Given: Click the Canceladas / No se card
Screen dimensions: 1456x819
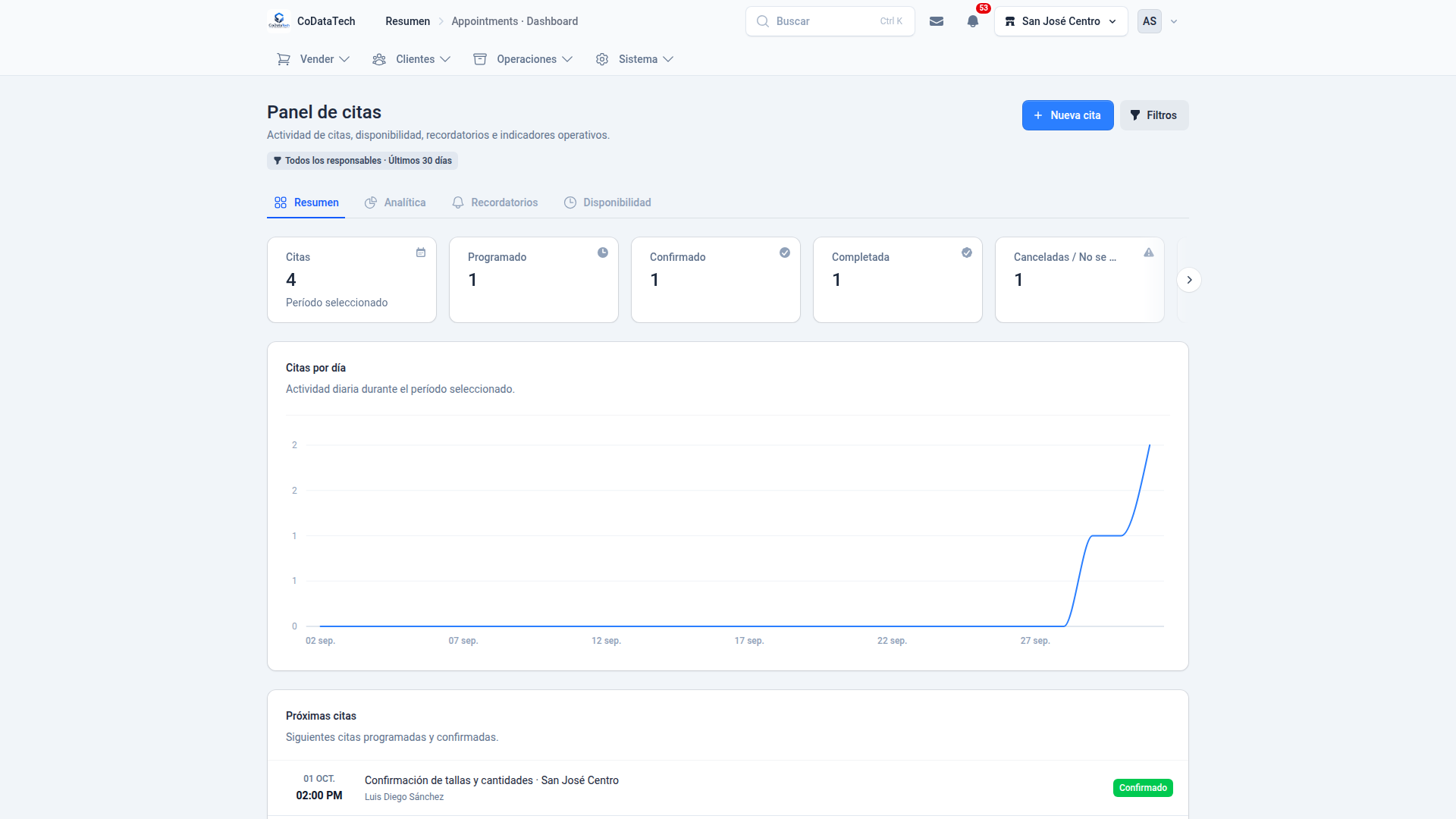Looking at the screenshot, I should point(1080,280).
